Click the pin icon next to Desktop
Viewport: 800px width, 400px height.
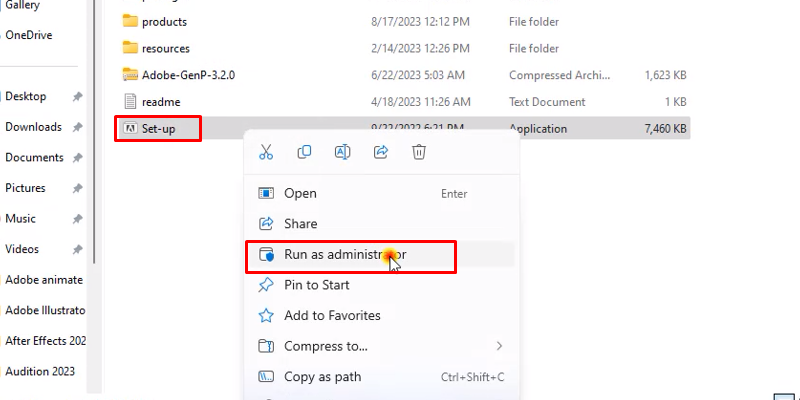coord(77,96)
